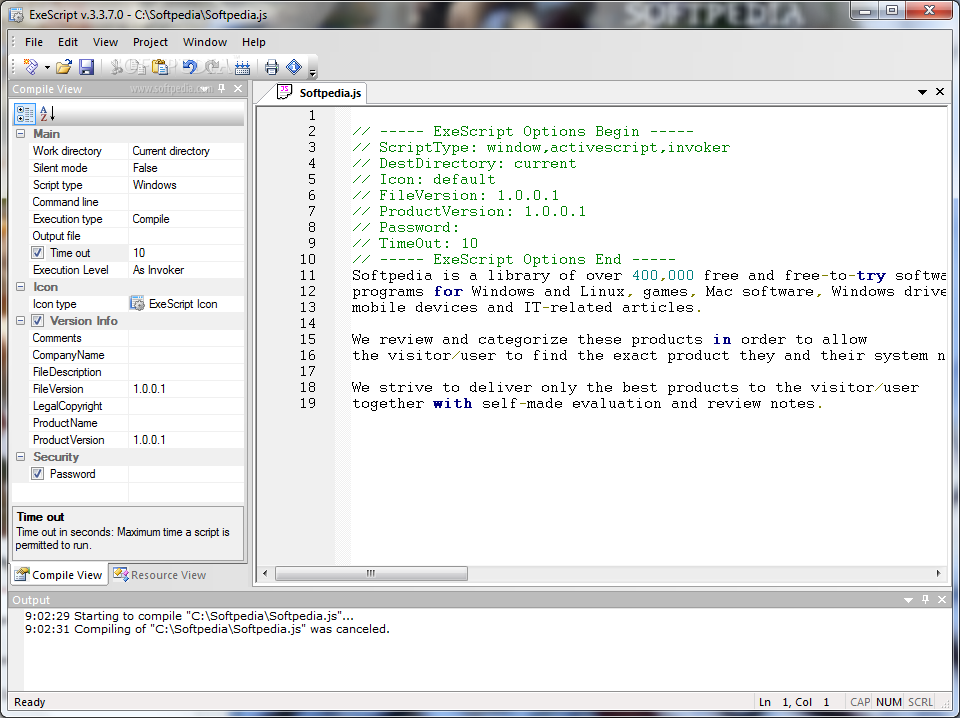Click the editor horizontal scrollbar thumb
Image resolution: width=960 pixels, height=718 pixels.
coord(371,574)
